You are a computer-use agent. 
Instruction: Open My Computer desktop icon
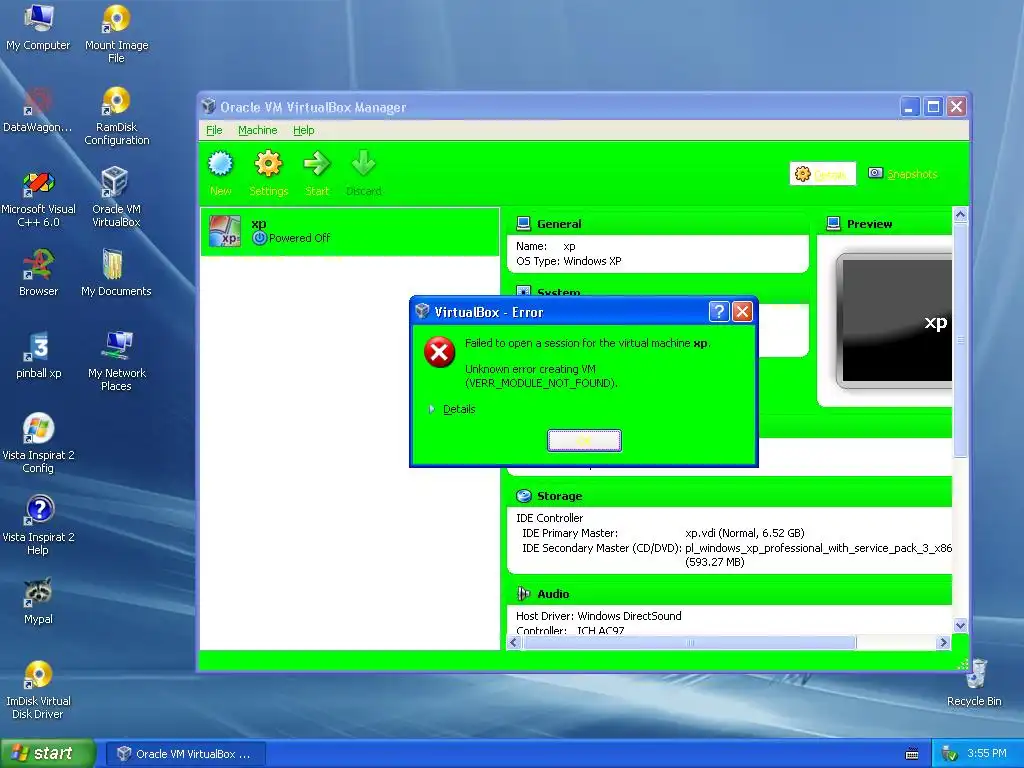38,27
